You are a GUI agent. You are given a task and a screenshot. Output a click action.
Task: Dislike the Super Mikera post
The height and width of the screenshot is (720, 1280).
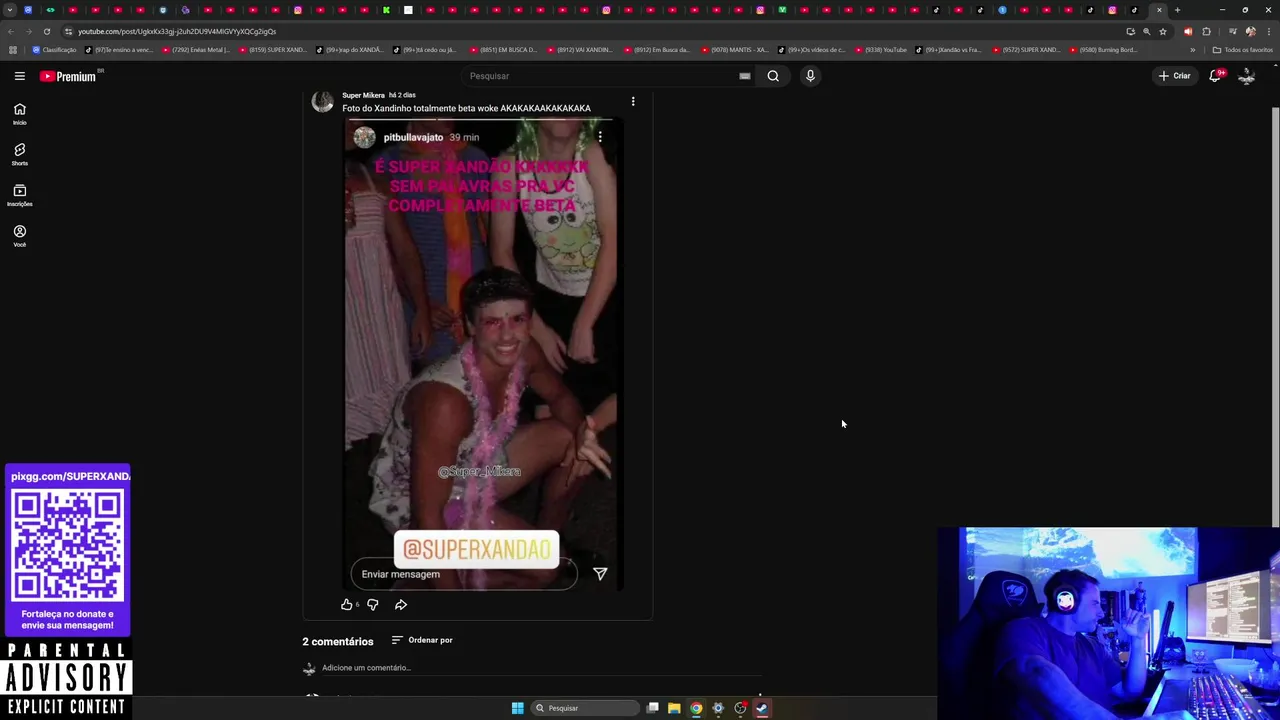coord(373,604)
